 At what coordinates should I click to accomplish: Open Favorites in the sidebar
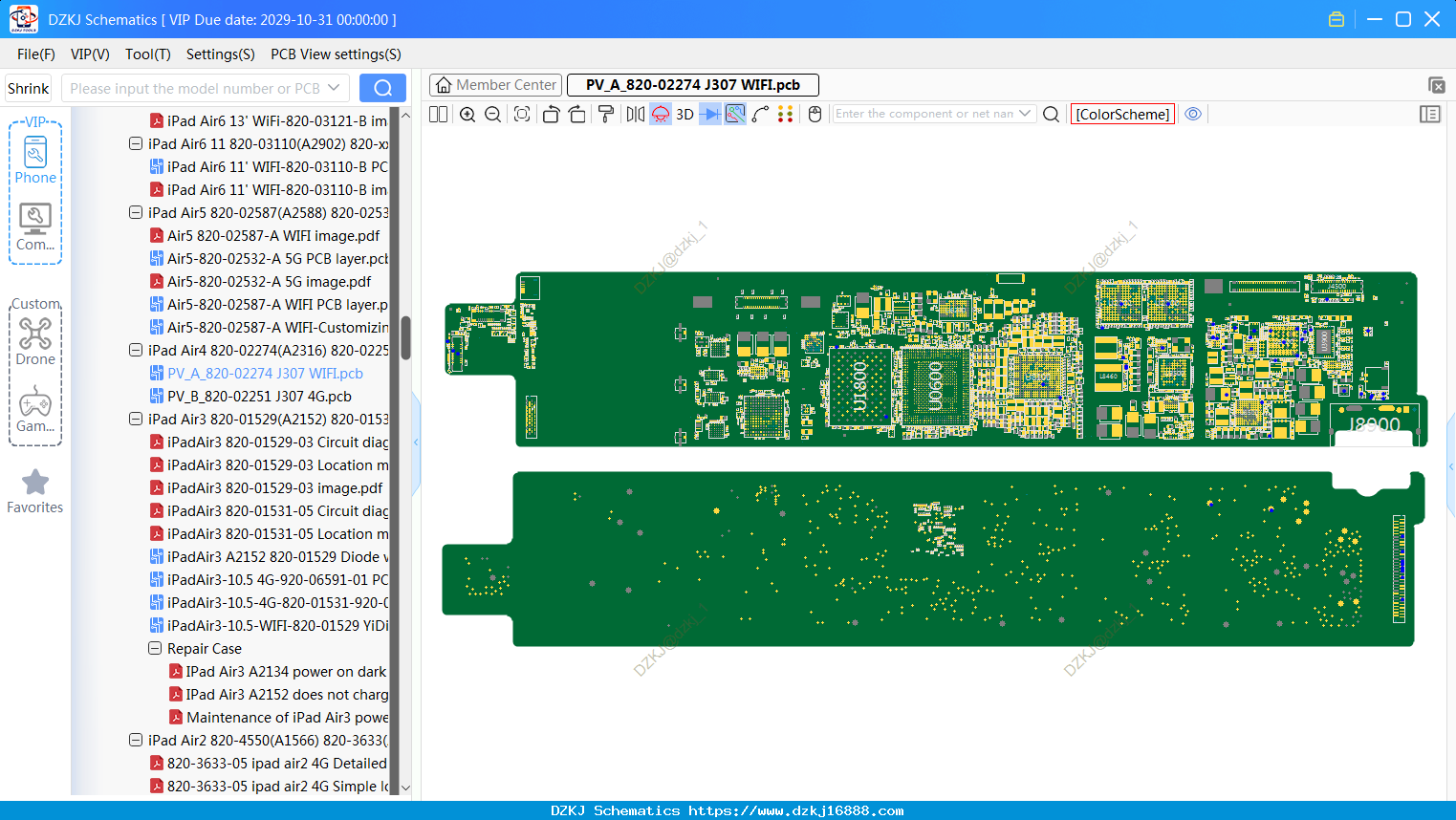click(x=35, y=491)
